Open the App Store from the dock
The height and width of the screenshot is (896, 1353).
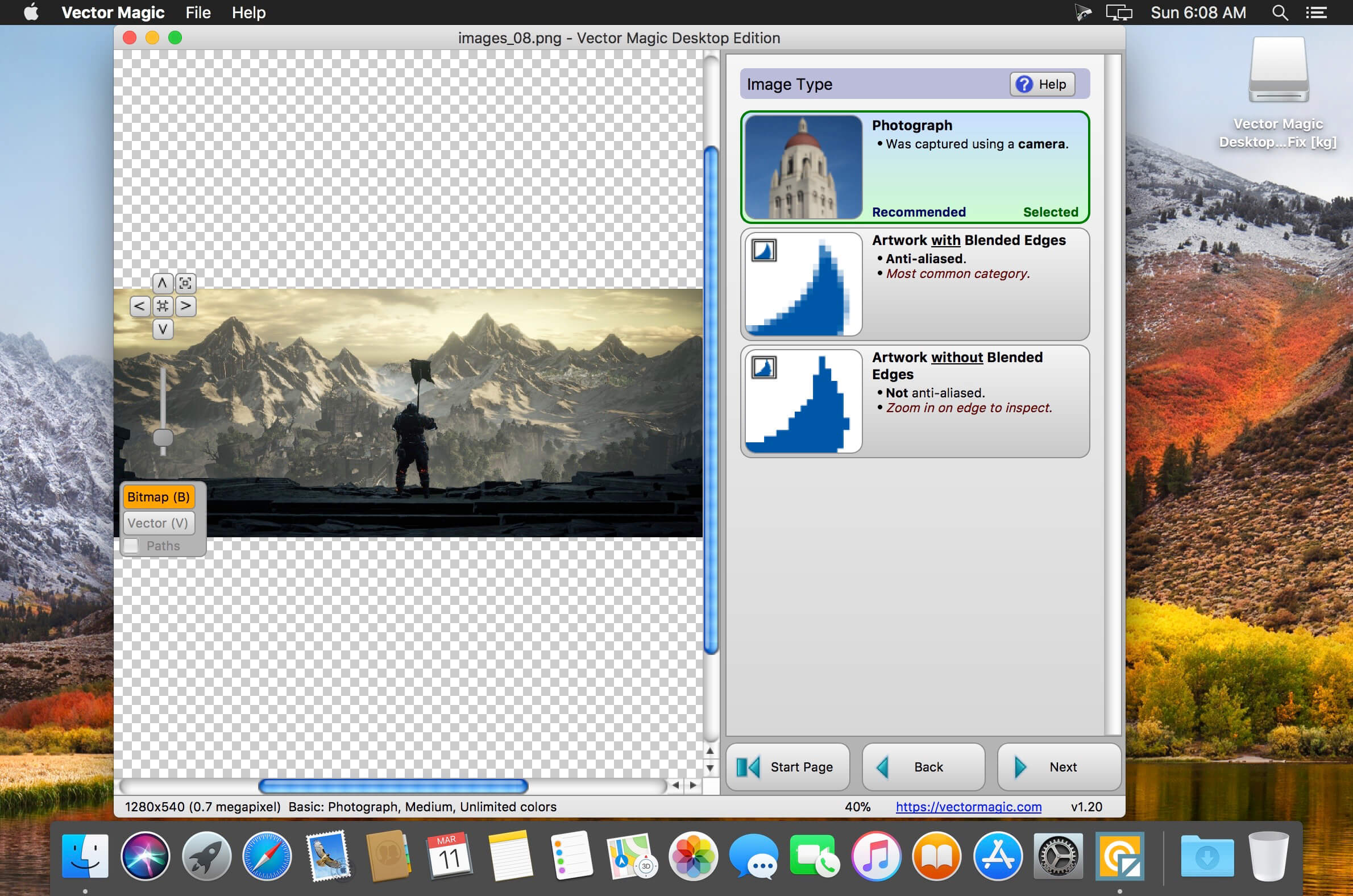click(997, 856)
